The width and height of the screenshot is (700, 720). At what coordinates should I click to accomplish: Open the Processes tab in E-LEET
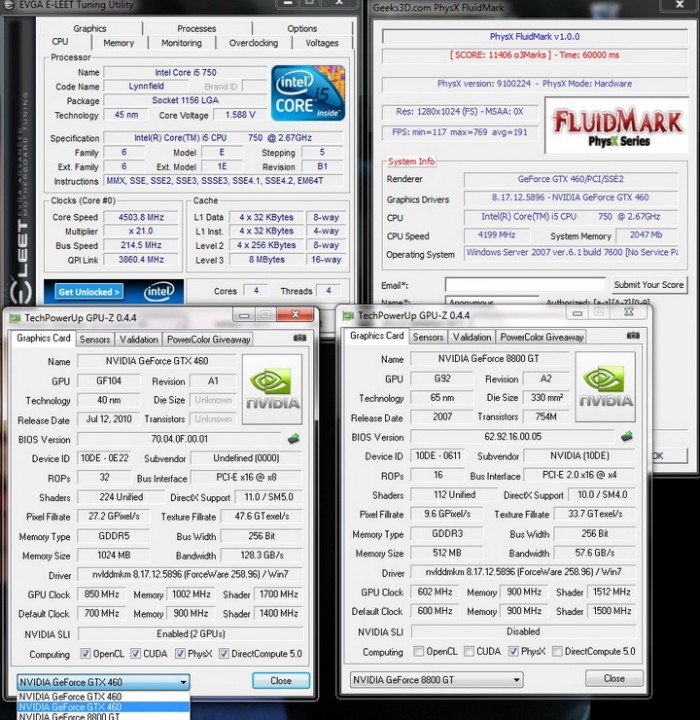(x=197, y=28)
